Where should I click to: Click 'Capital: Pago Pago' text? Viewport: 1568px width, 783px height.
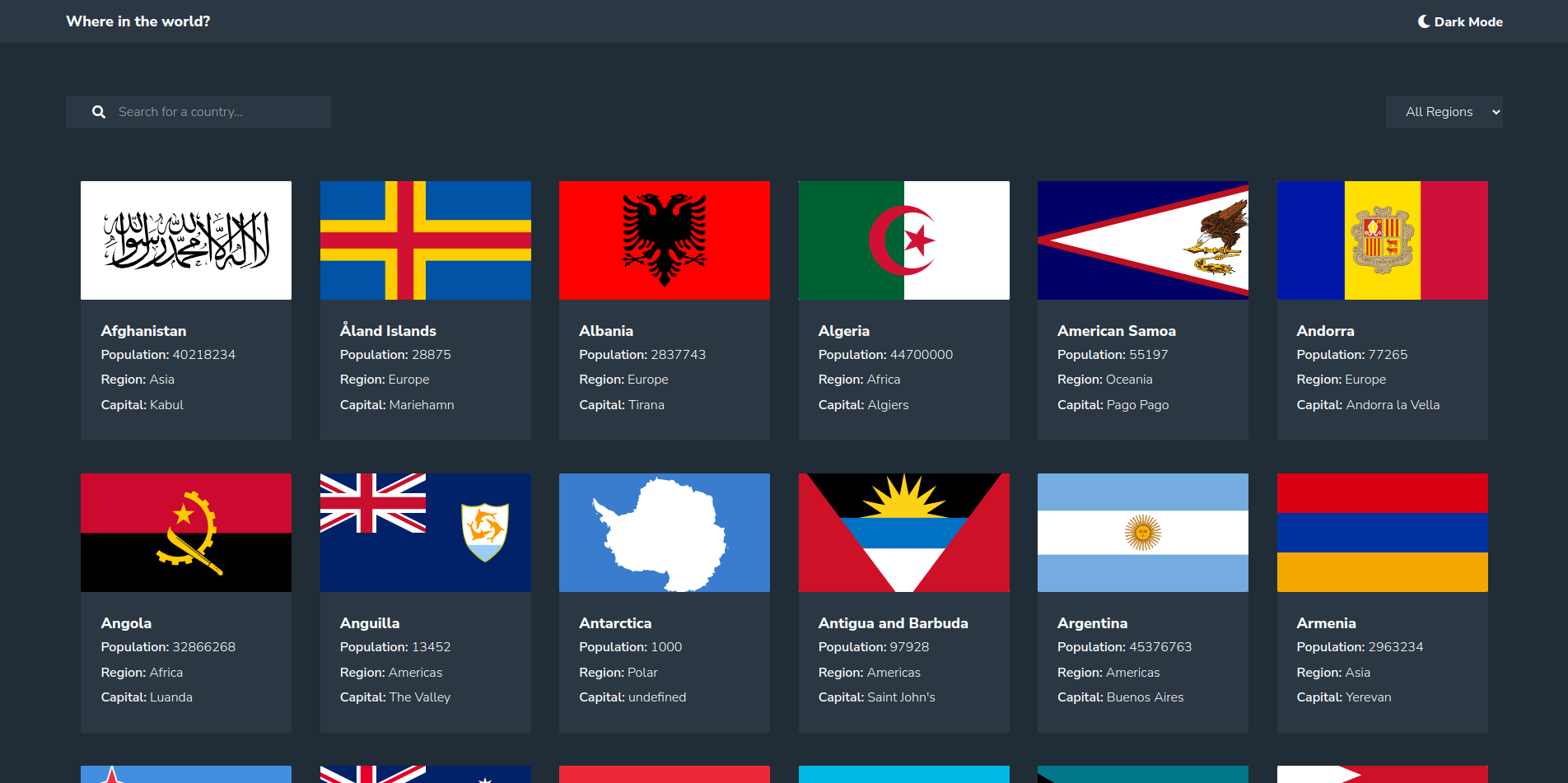pyautogui.click(x=1113, y=405)
